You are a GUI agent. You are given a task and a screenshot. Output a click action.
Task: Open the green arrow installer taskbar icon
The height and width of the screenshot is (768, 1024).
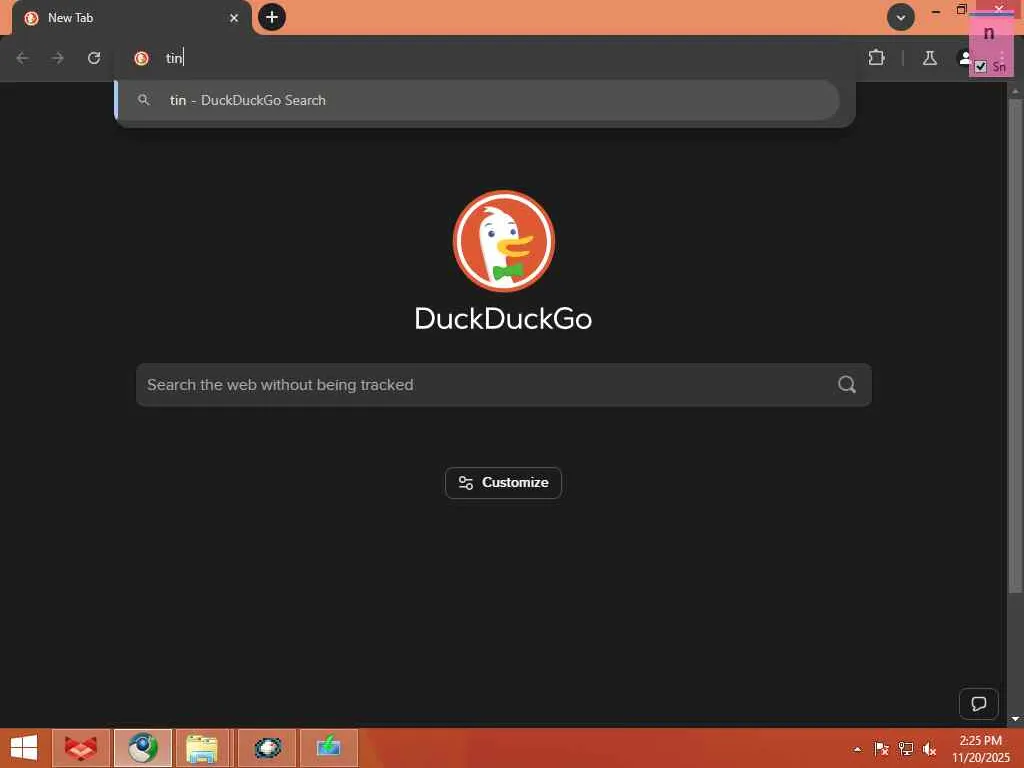328,748
